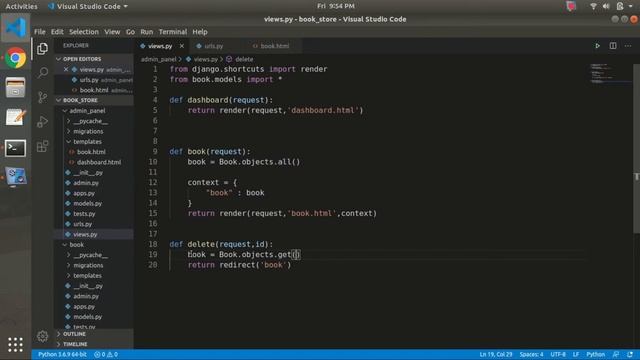
Task: Change language mode via Python
Action: point(596,354)
